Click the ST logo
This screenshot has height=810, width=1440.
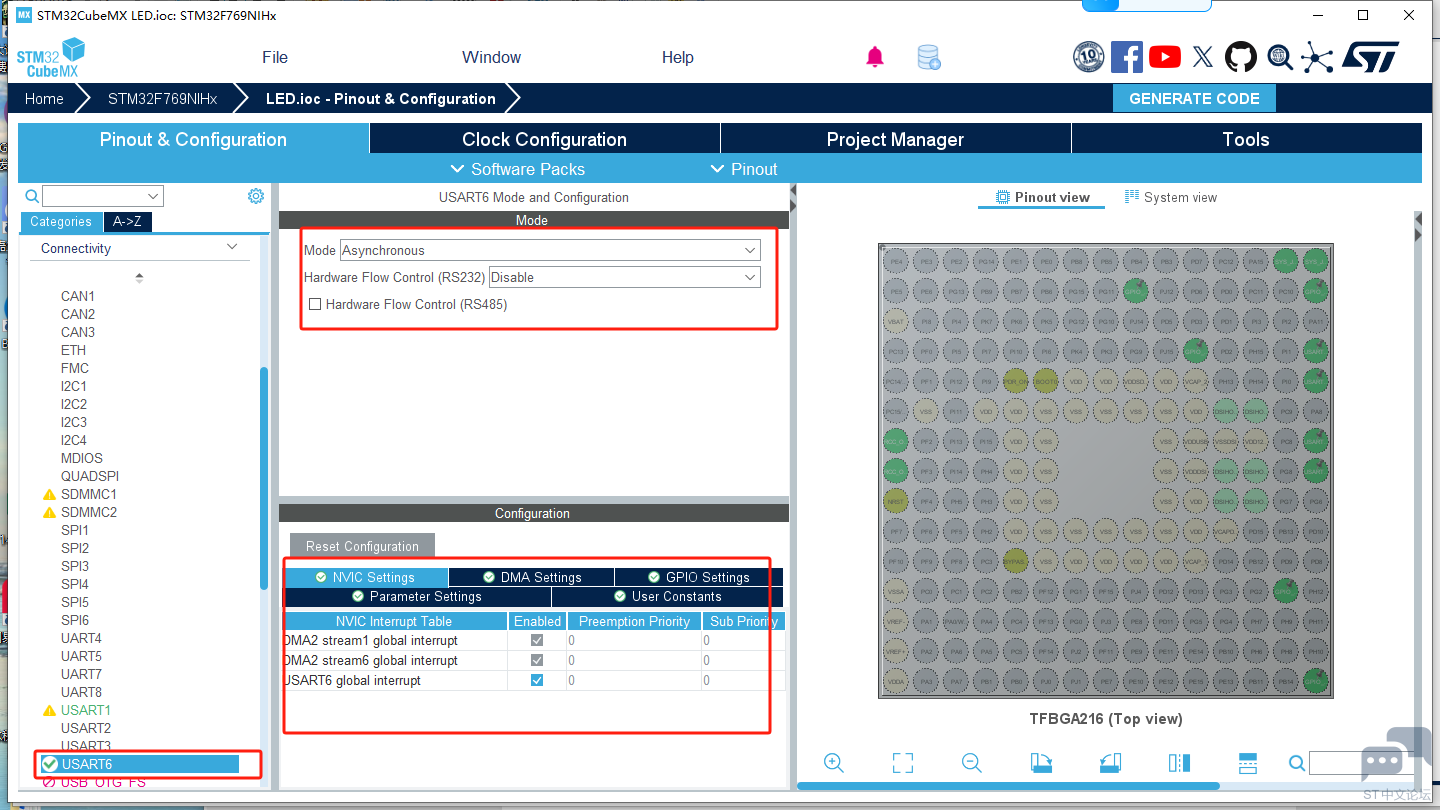coord(1370,57)
